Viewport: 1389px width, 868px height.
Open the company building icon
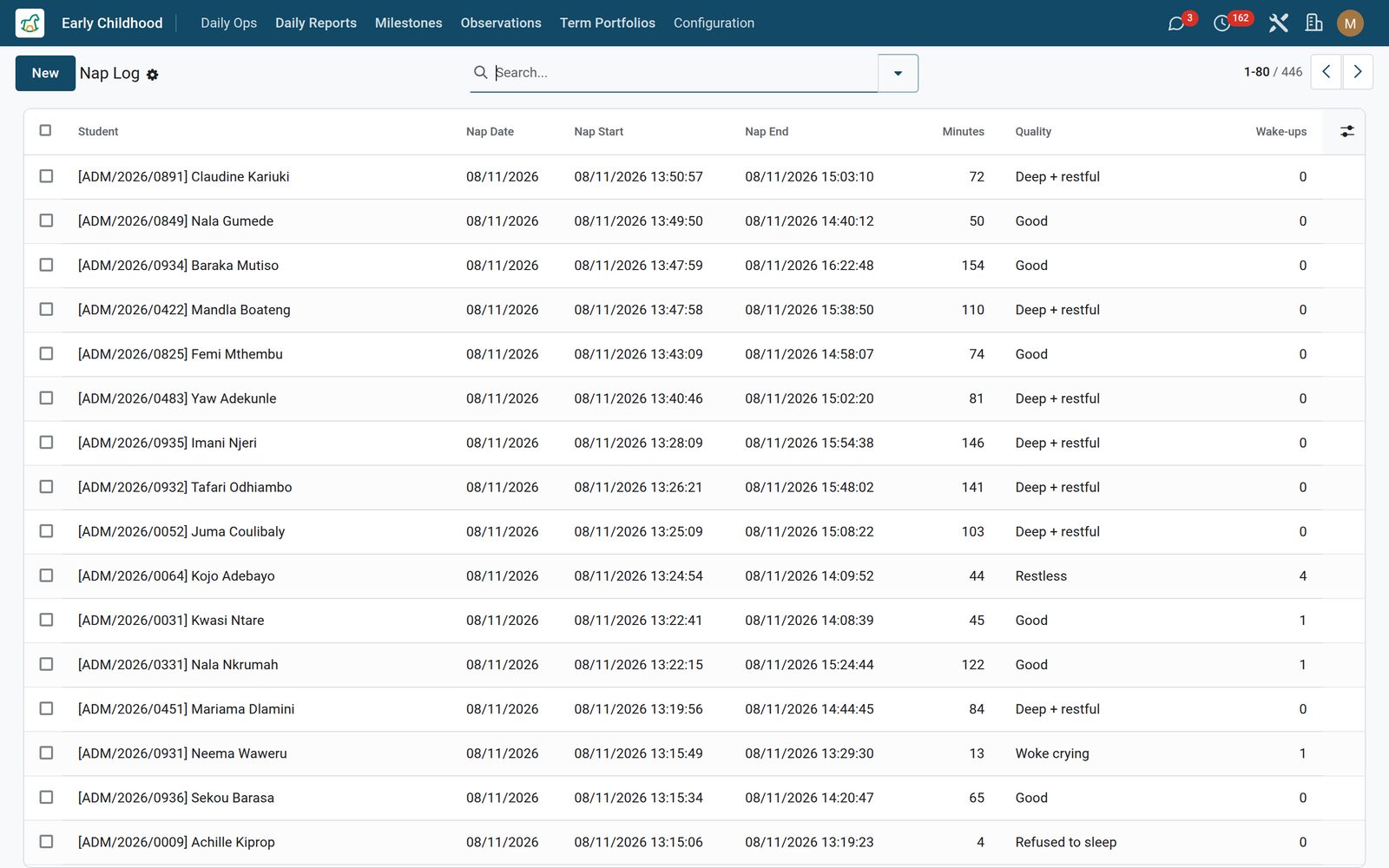pos(1314,23)
